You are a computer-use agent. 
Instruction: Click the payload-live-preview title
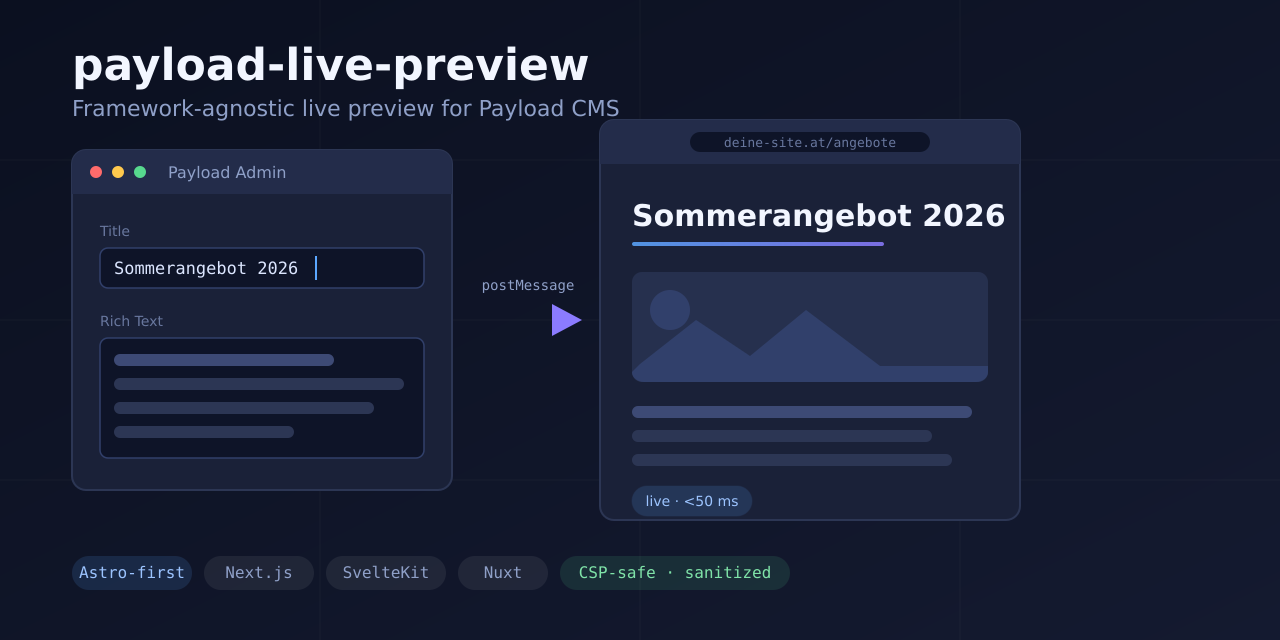(x=330, y=65)
